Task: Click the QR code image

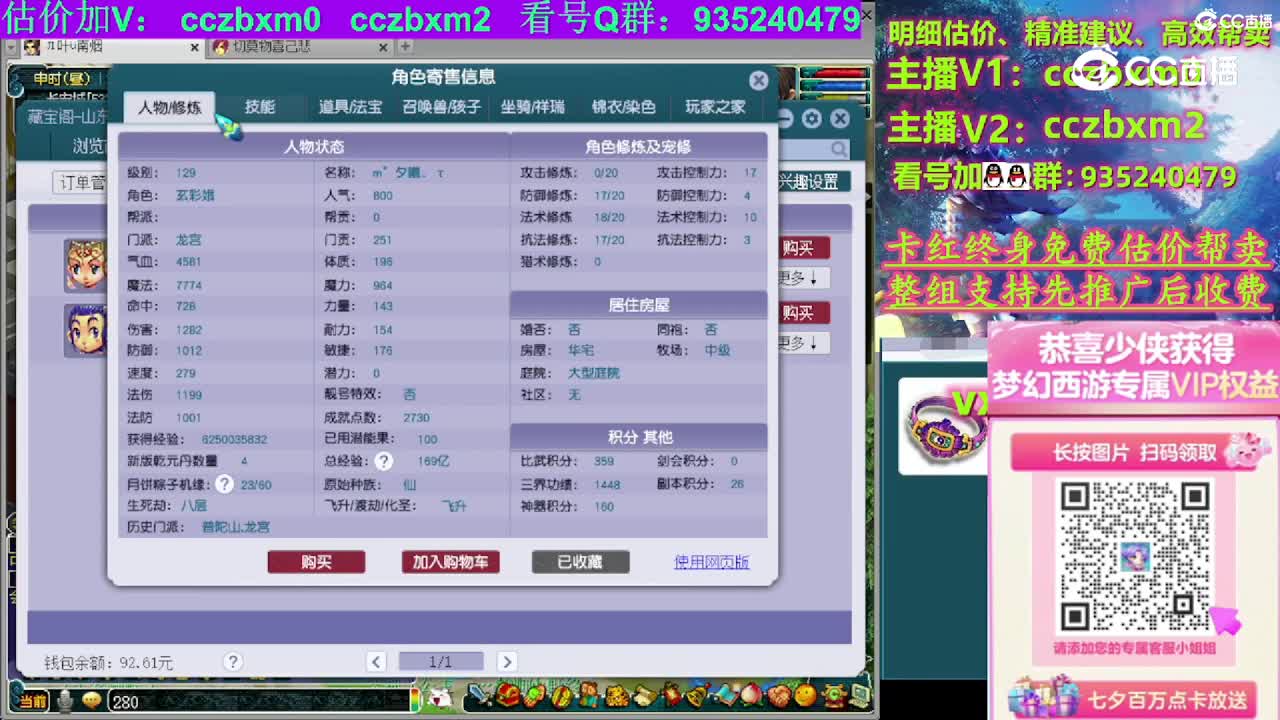Action: tap(1134, 554)
